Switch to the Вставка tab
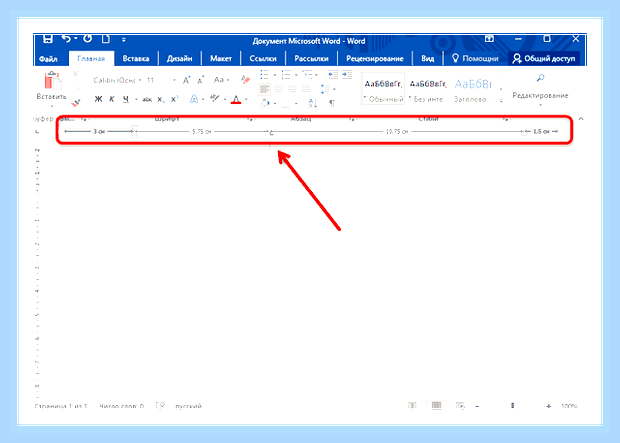620x443 pixels. point(136,59)
